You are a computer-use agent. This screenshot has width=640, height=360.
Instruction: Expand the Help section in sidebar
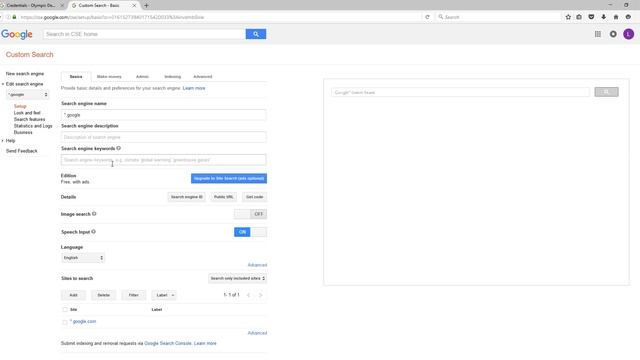coord(3,140)
